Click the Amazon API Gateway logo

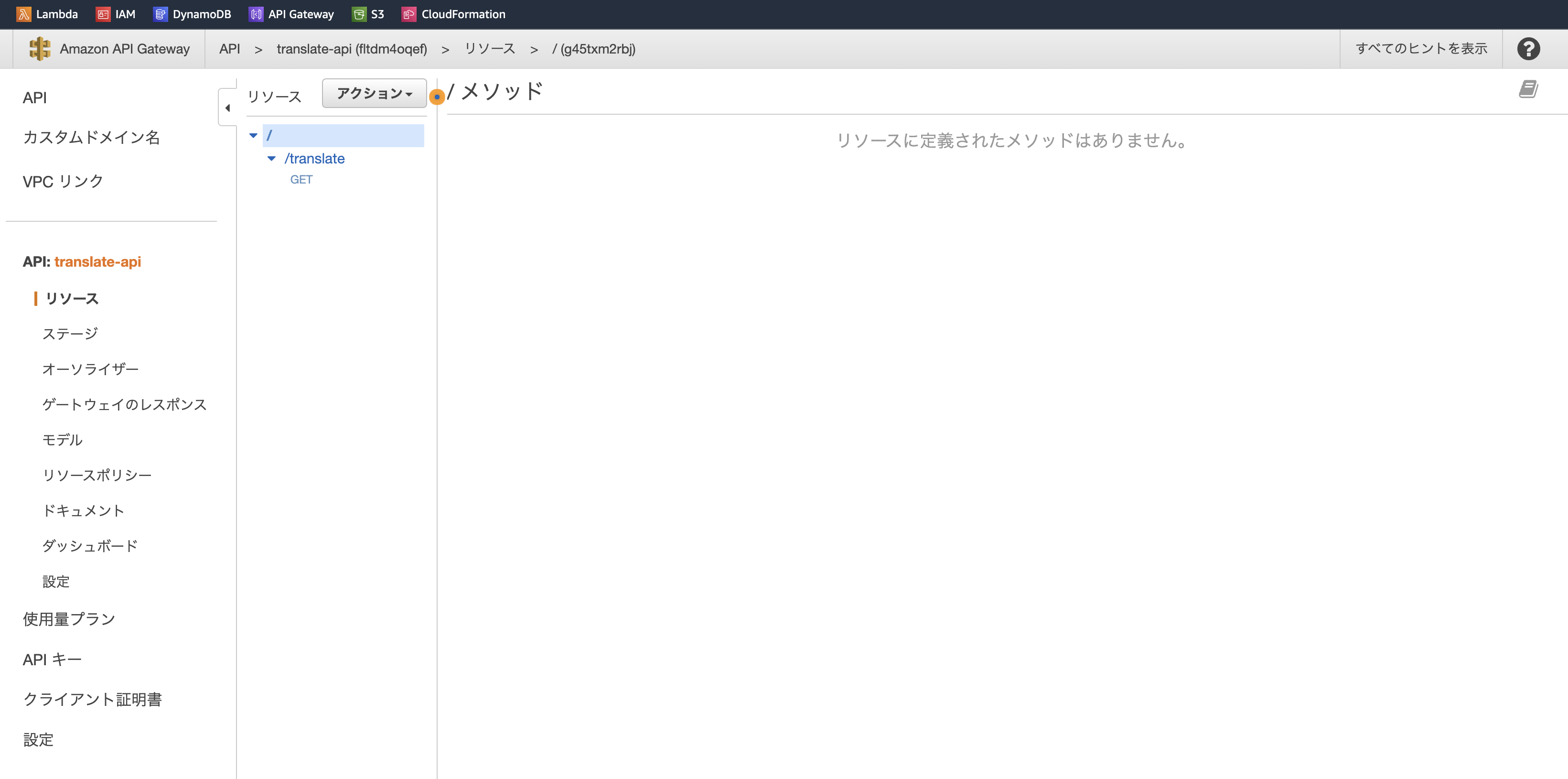40,48
